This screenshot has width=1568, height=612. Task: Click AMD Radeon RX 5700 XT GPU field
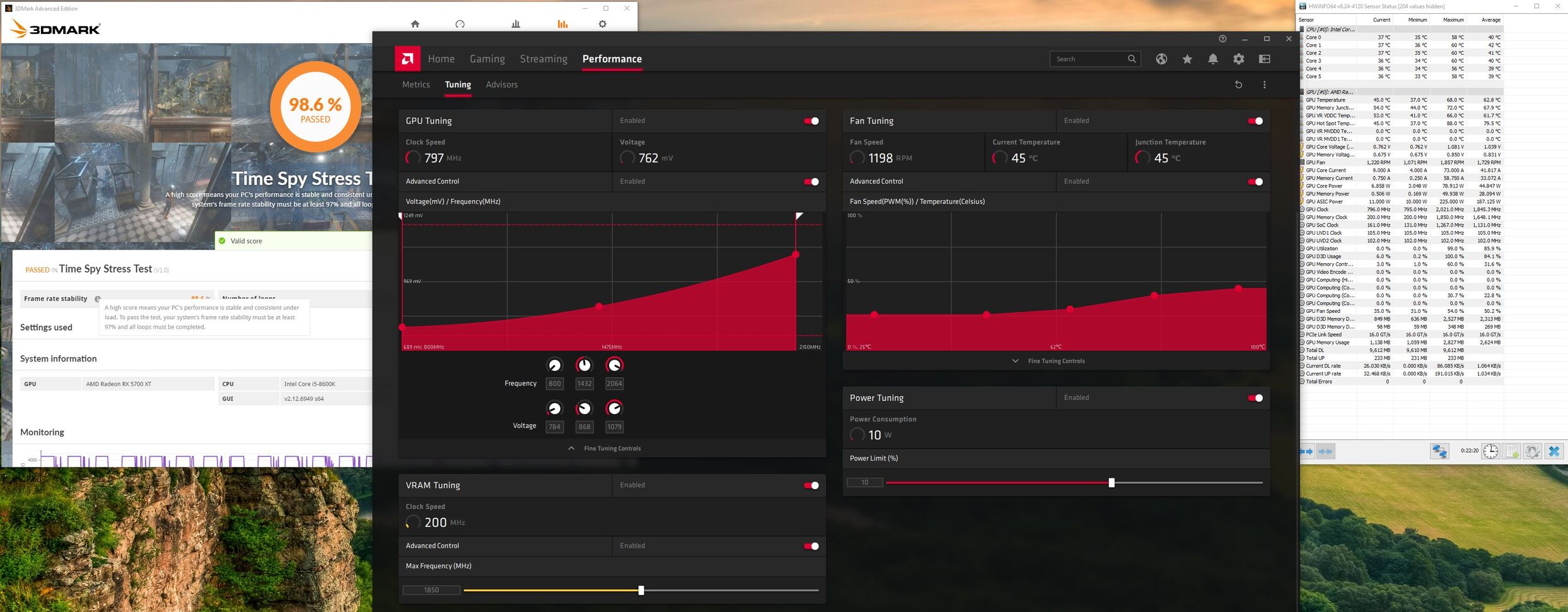coord(148,384)
